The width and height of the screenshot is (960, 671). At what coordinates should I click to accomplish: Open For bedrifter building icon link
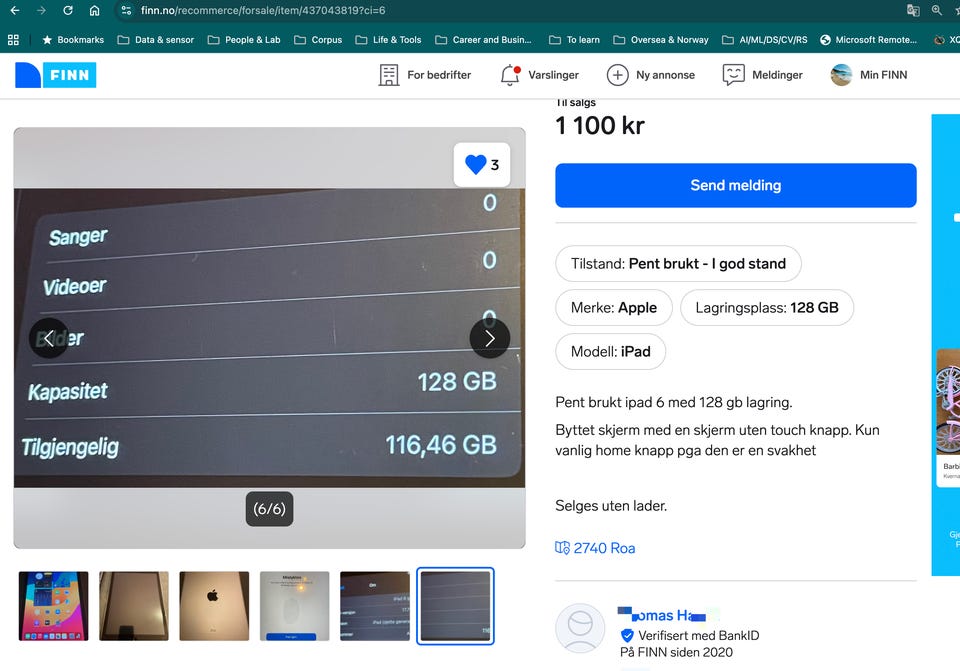(x=424, y=75)
